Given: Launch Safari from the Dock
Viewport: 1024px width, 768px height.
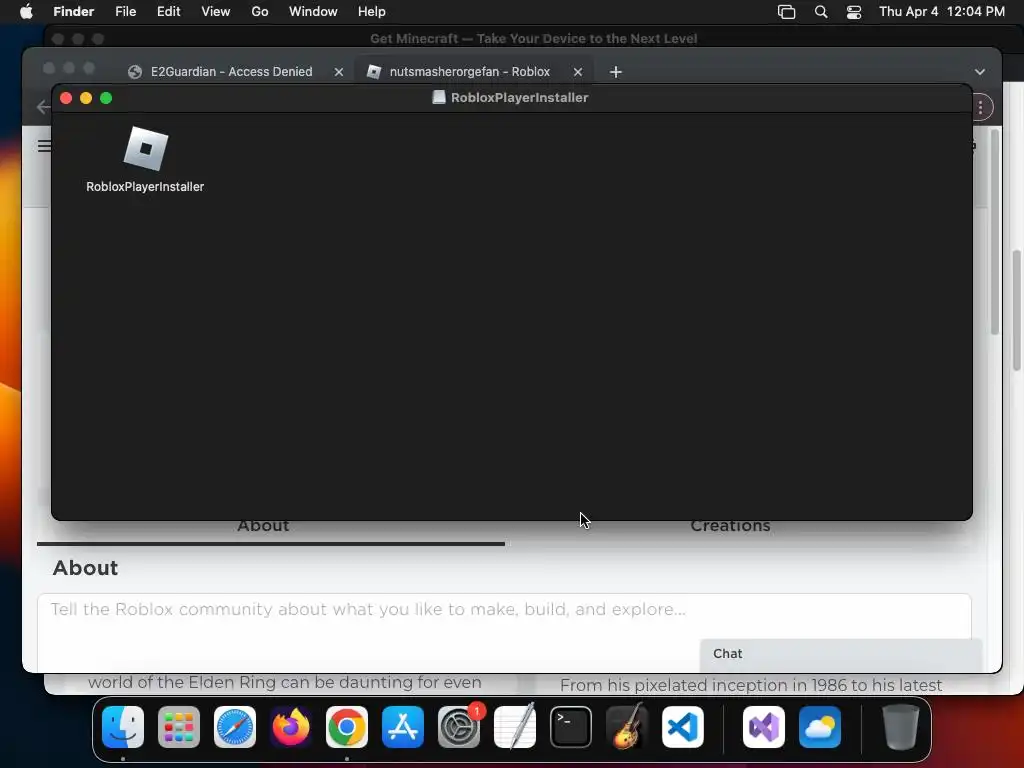Looking at the screenshot, I should (235, 727).
